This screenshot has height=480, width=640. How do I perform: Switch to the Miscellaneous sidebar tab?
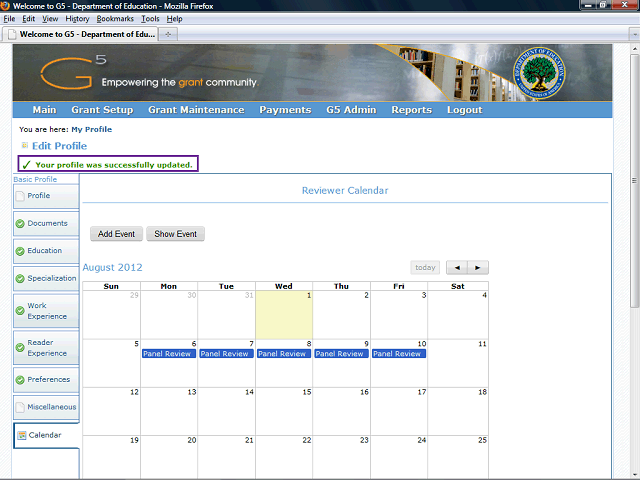46,407
